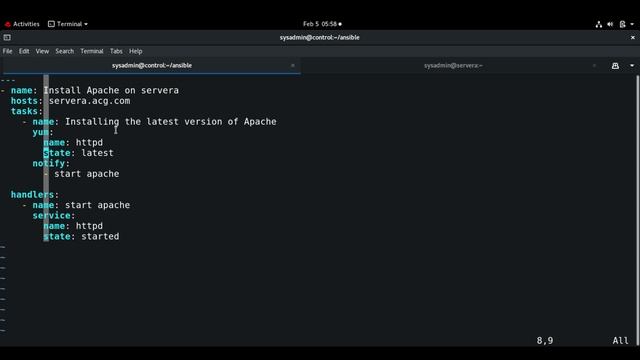Click the new tab icon in title bar

[x=7, y=38]
